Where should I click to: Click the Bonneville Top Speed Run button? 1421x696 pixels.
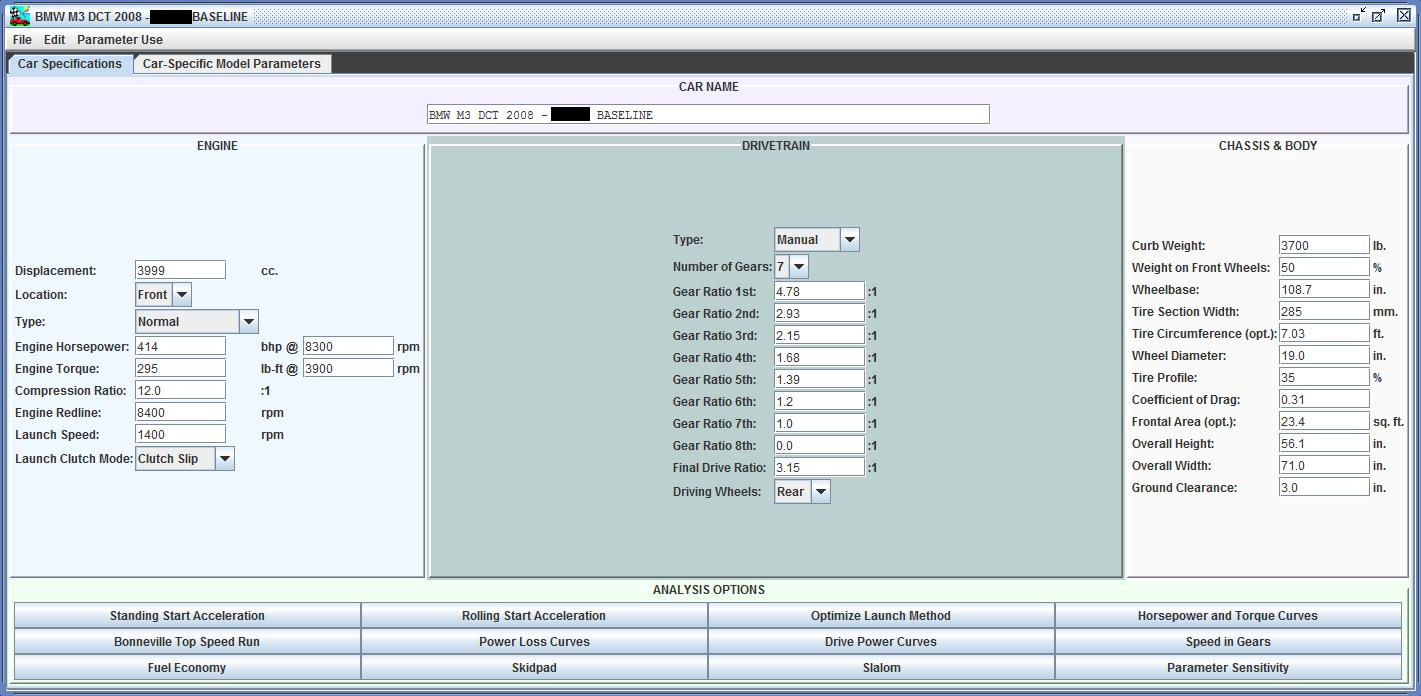tap(187, 642)
